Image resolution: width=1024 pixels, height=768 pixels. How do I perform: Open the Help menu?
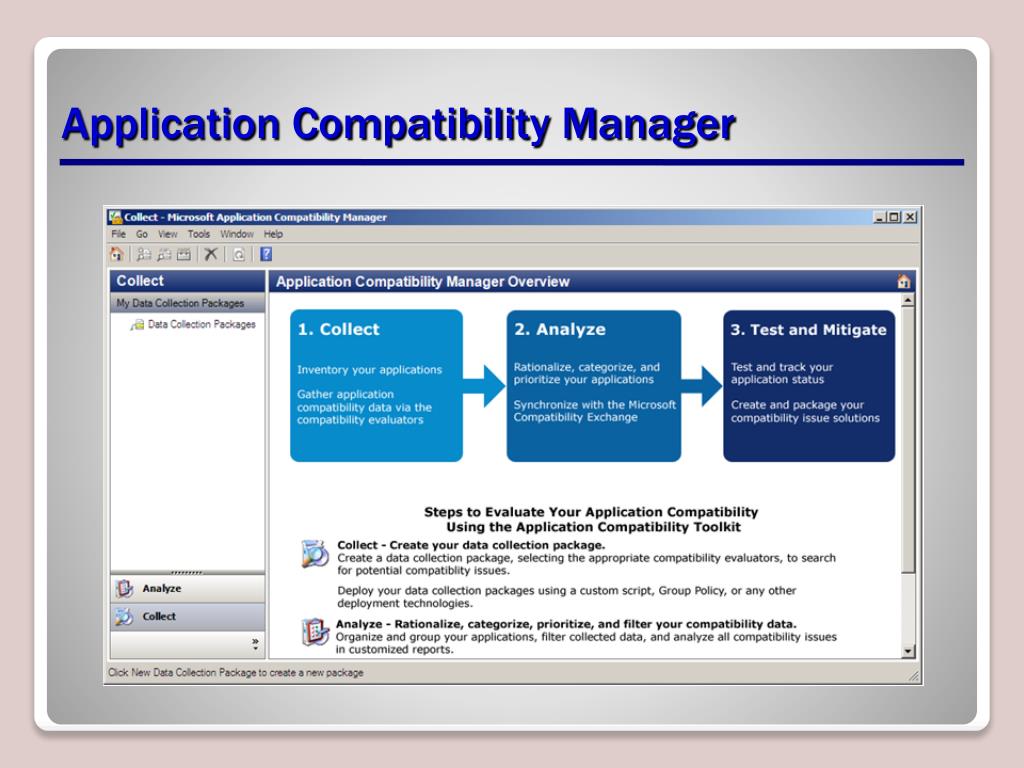tap(273, 234)
